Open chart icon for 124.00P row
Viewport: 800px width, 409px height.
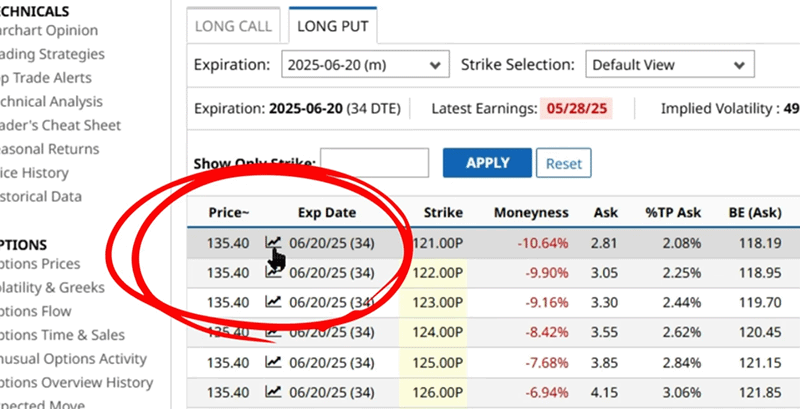point(272,332)
